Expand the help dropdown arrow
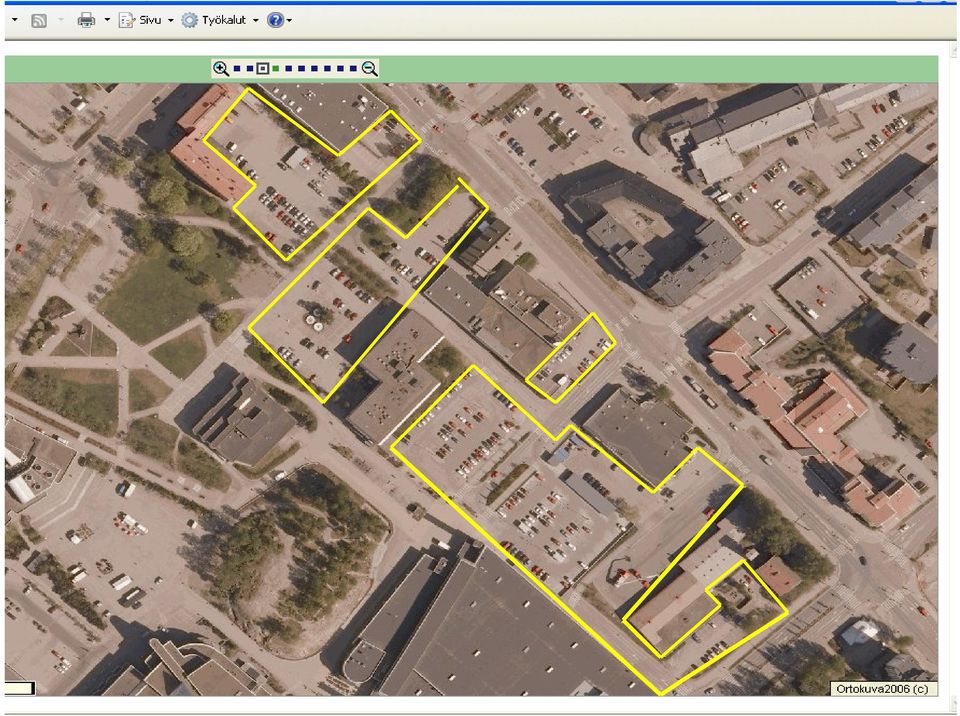This screenshot has width=960, height=716. click(289, 21)
